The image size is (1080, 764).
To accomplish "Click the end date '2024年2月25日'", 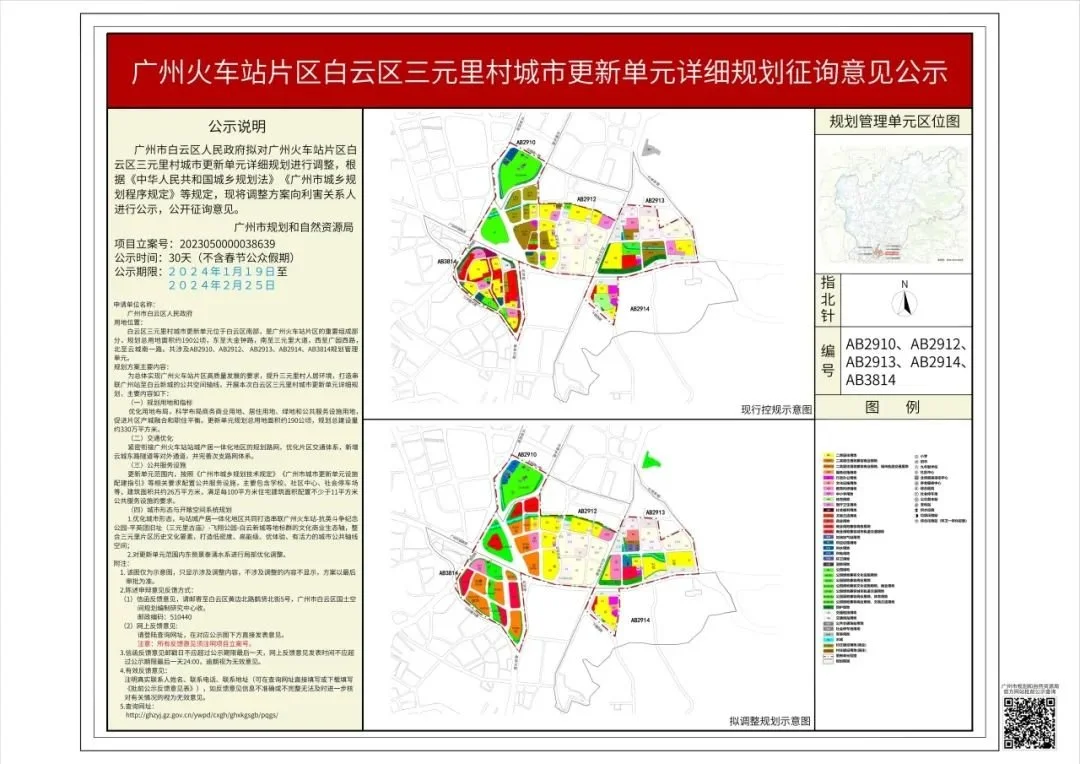I will (x=222, y=285).
